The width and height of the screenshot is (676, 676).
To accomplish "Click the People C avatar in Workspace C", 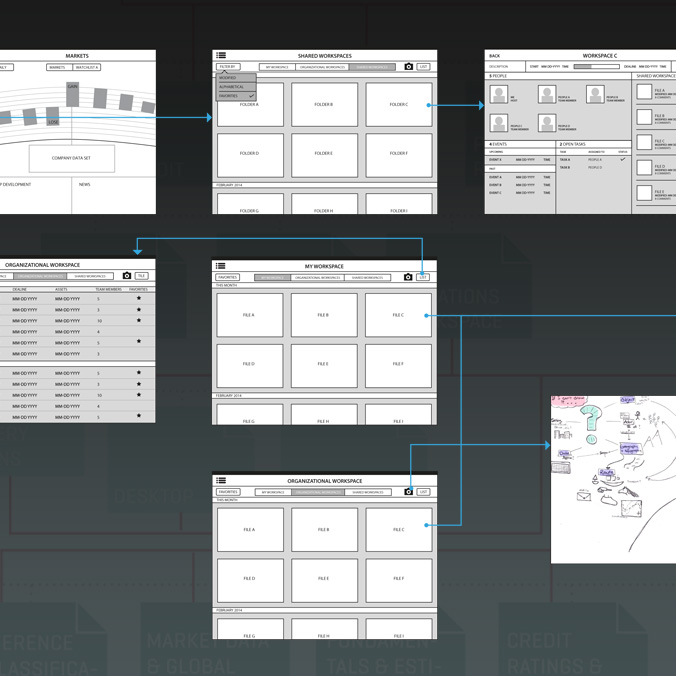I will (x=499, y=123).
